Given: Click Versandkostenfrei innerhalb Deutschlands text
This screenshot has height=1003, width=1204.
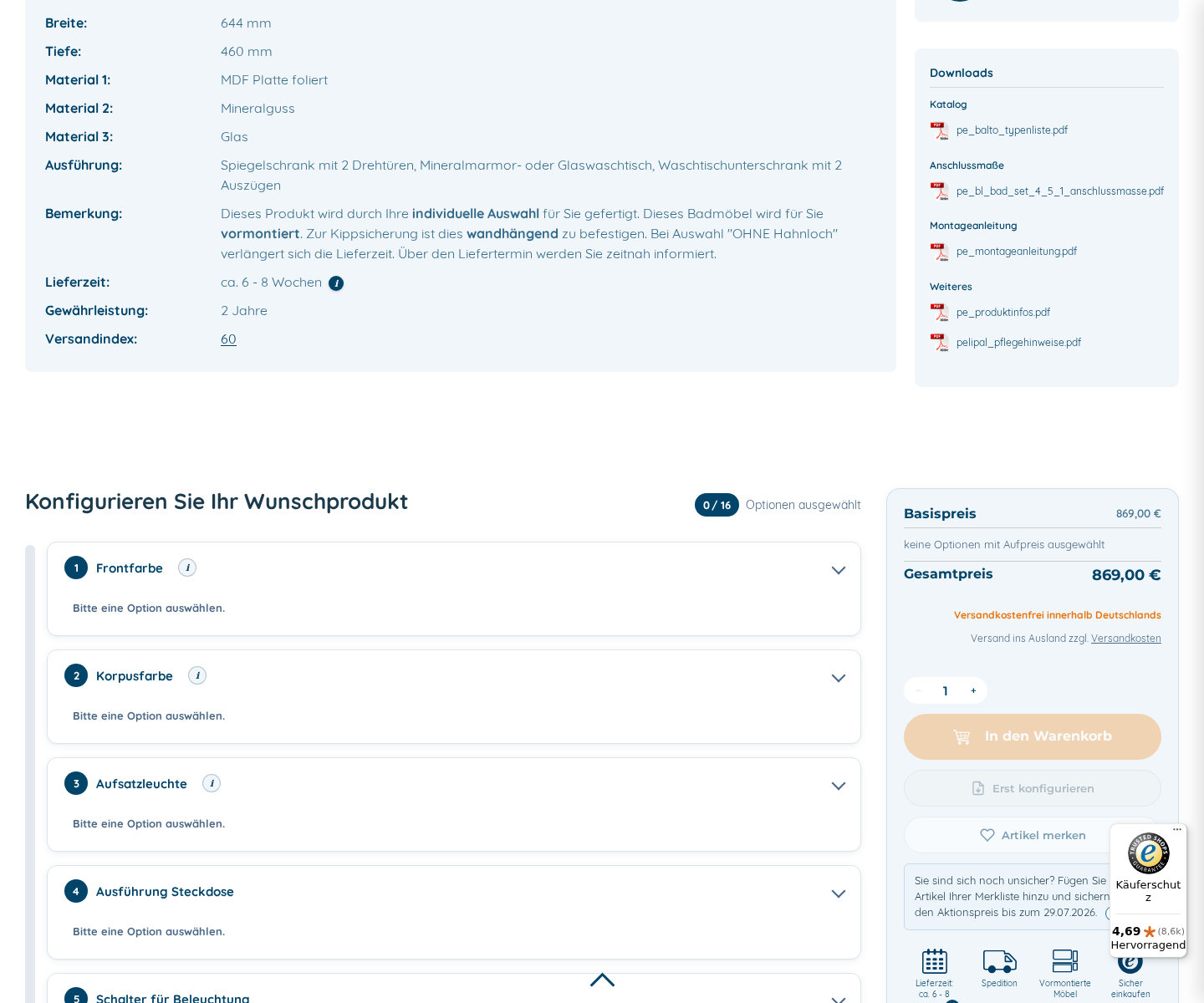Looking at the screenshot, I should pos(1058,615).
